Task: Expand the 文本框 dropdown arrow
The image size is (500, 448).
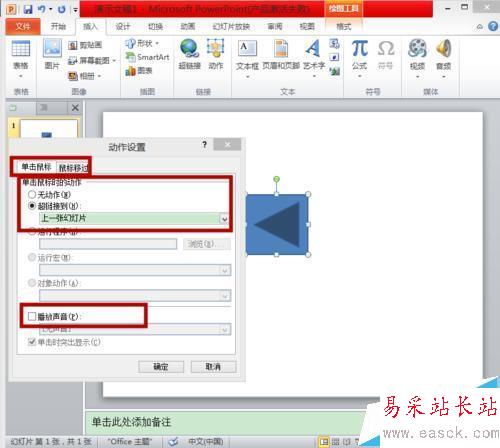Action: click(x=247, y=77)
